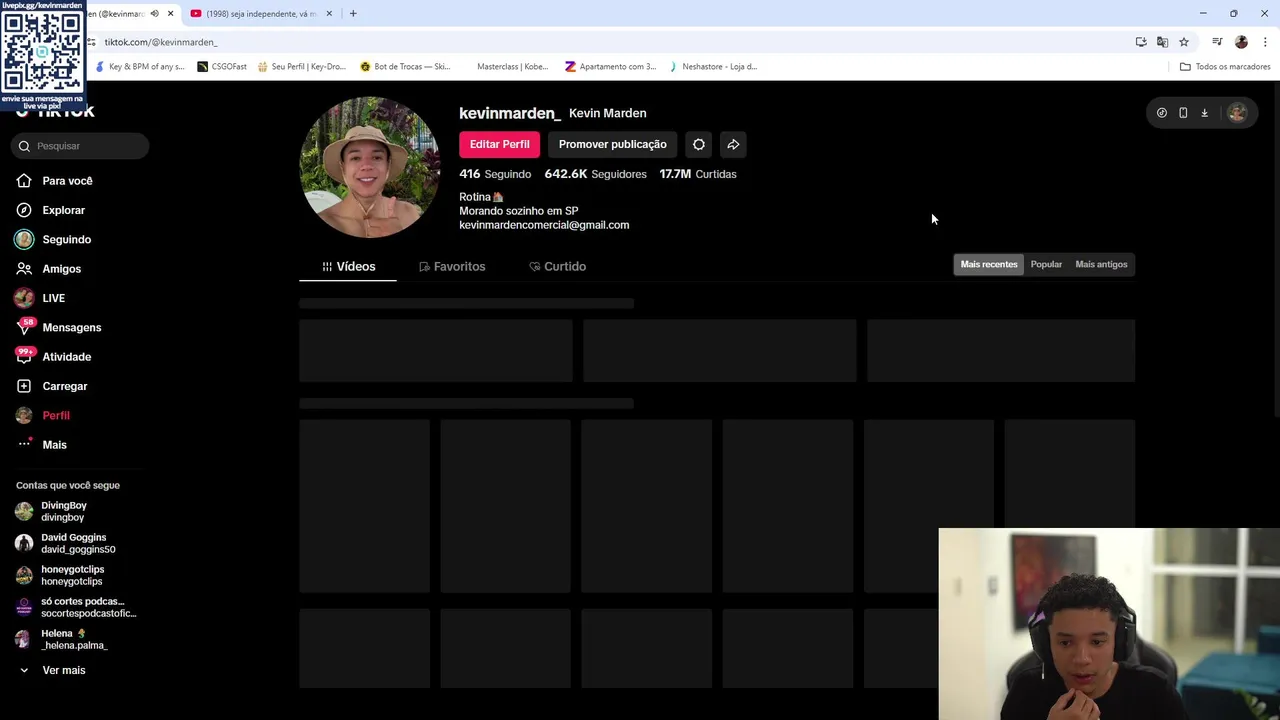Open Neshastore bookmark
This screenshot has width=1280, height=720.
point(713,67)
